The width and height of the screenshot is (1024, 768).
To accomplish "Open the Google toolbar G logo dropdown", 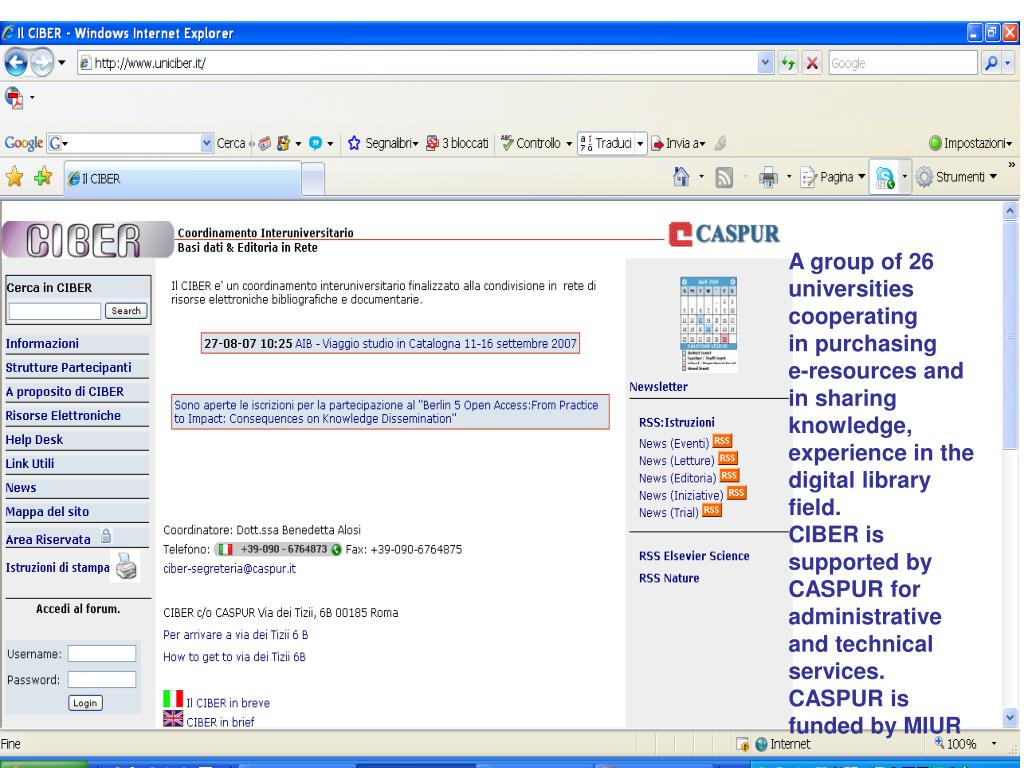I will tap(59, 143).
